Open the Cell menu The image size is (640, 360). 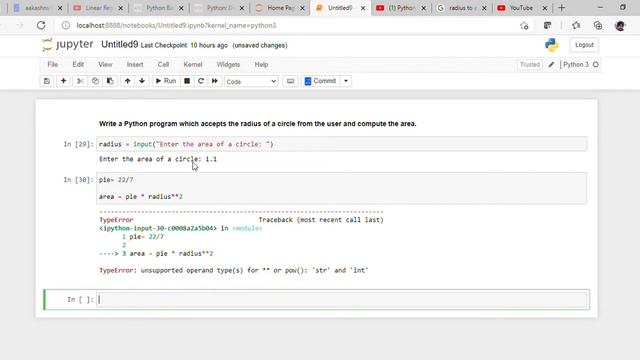(x=163, y=64)
